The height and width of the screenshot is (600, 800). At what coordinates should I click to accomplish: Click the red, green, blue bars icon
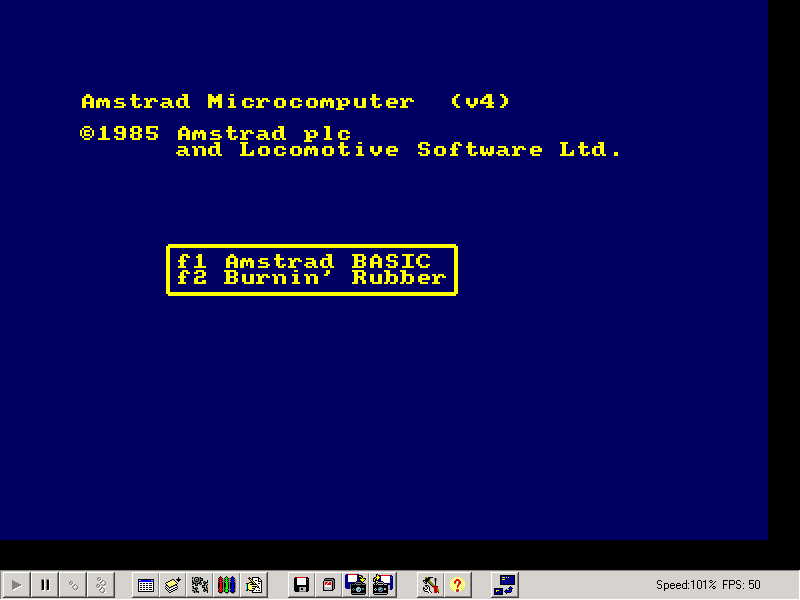tap(227, 585)
